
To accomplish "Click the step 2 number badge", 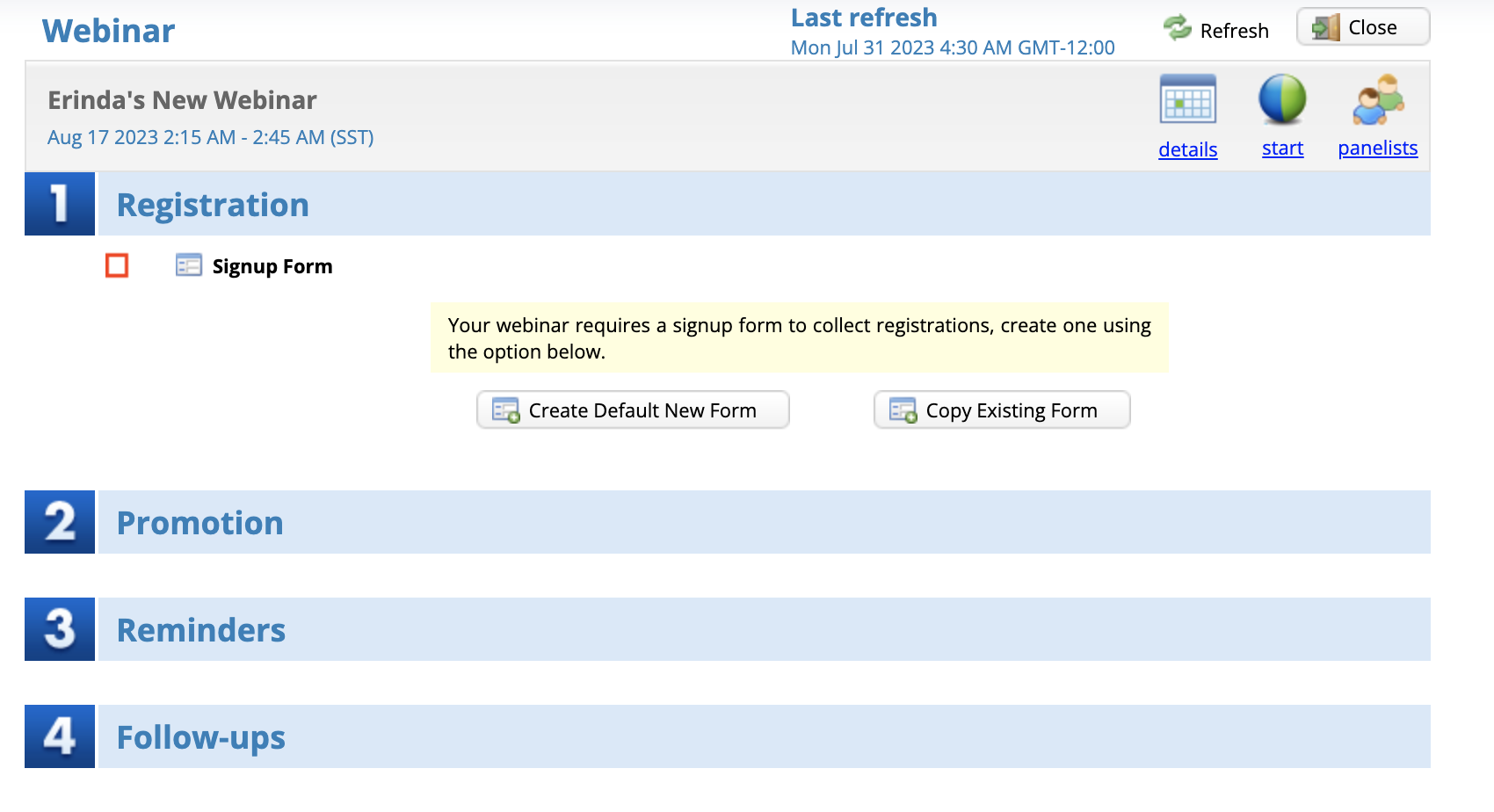I will point(60,522).
